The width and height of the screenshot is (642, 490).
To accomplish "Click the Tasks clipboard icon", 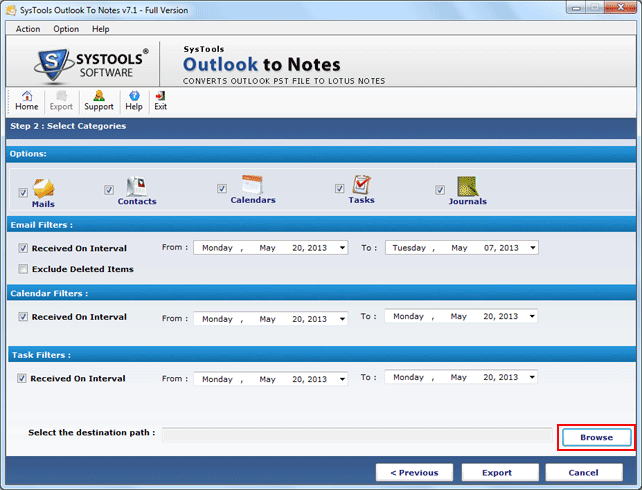I will [x=361, y=185].
